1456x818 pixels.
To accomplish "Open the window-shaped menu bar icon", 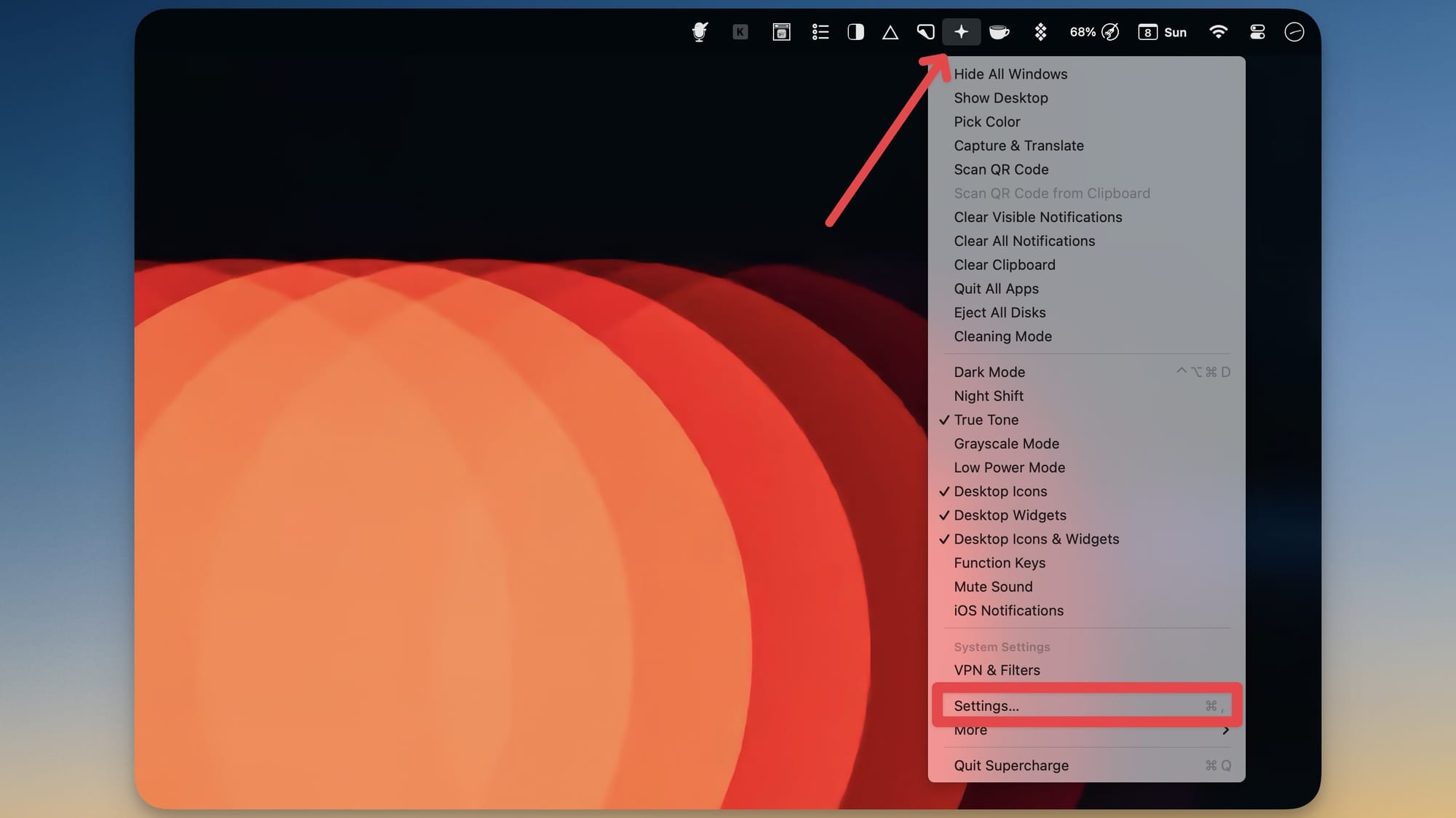I will pos(781,32).
